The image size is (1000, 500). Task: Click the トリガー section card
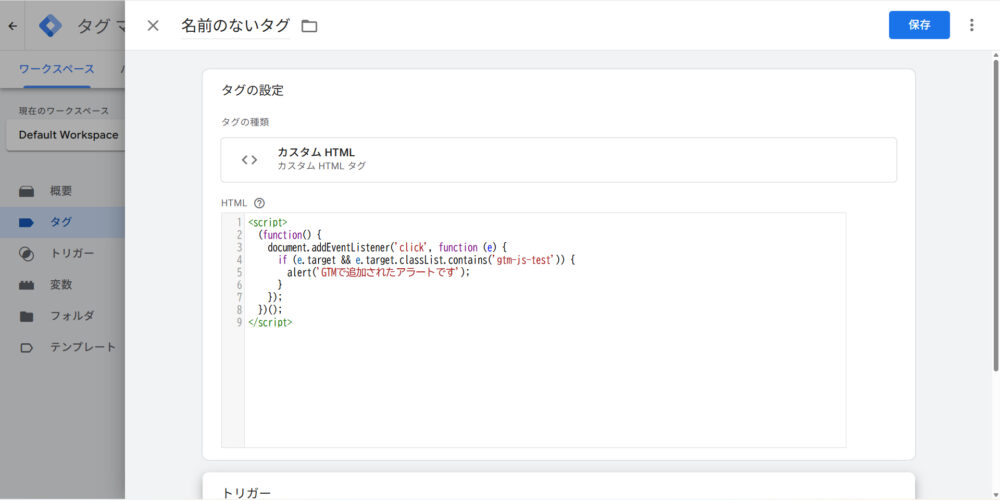click(558, 487)
